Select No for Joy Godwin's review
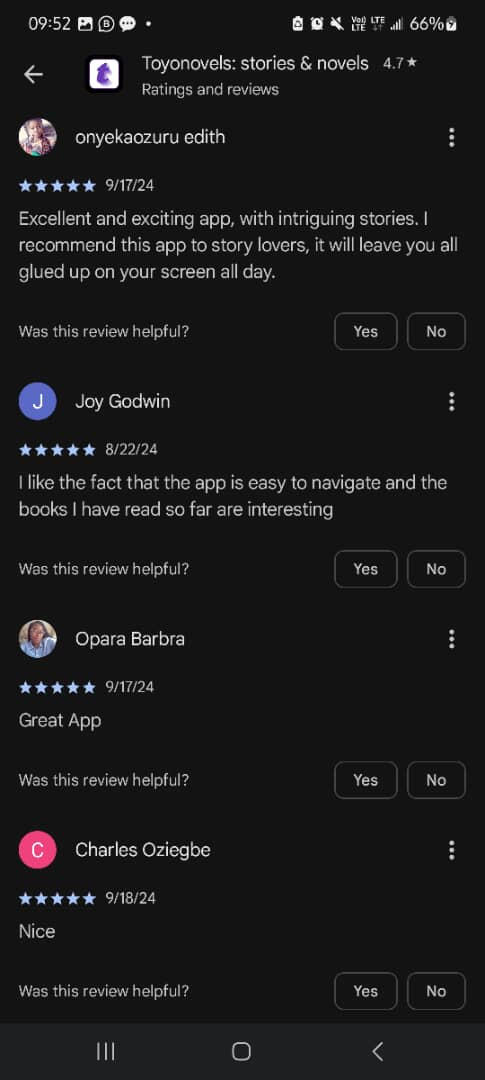This screenshot has height=1080, width=485. [436, 569]
